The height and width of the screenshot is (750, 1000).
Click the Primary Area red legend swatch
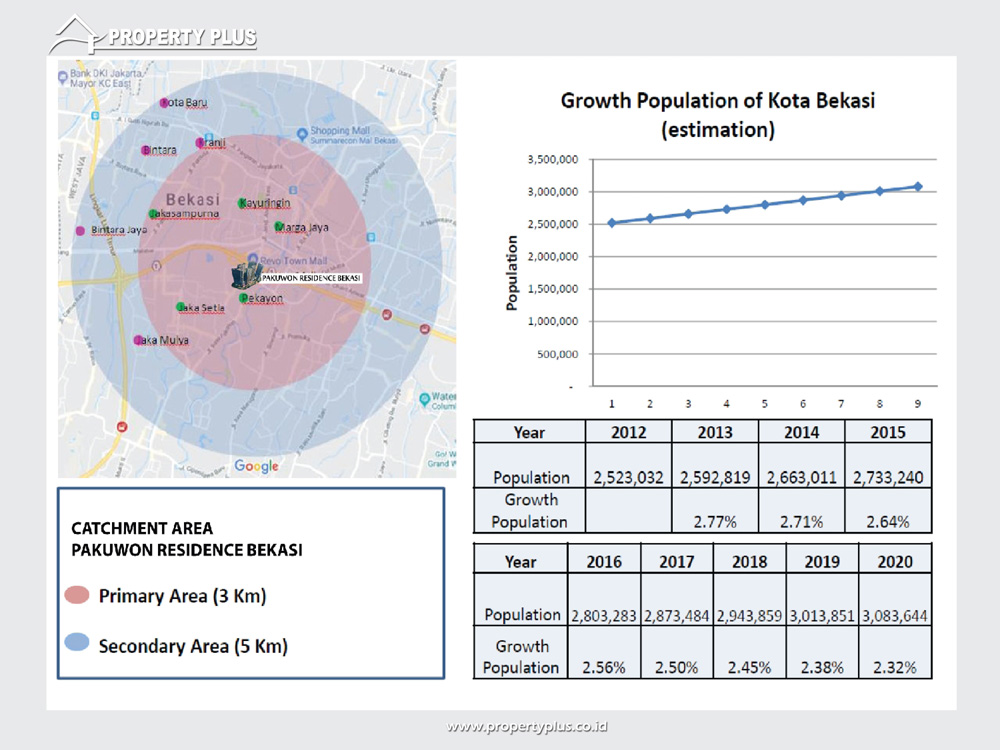[76, 597]
